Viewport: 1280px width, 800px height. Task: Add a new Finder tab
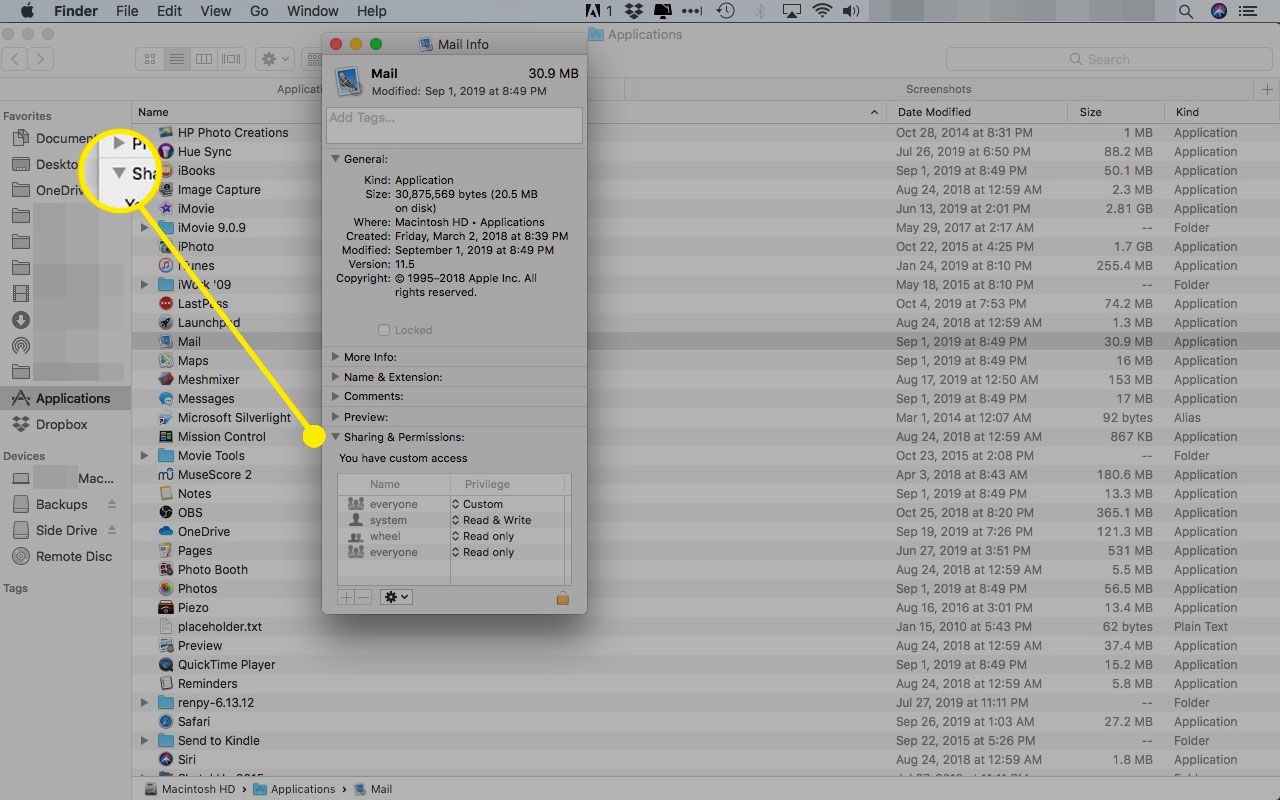(1267, 89)
